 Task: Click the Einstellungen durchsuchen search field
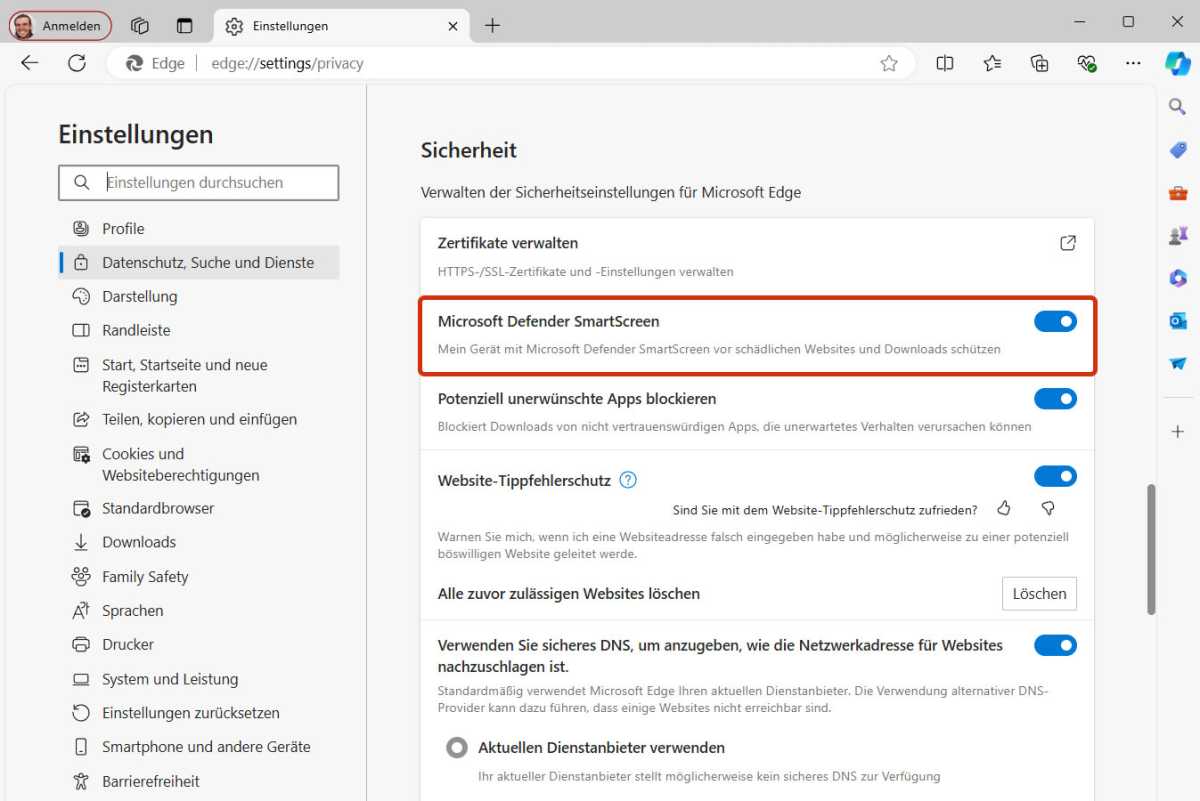point(210,183)
